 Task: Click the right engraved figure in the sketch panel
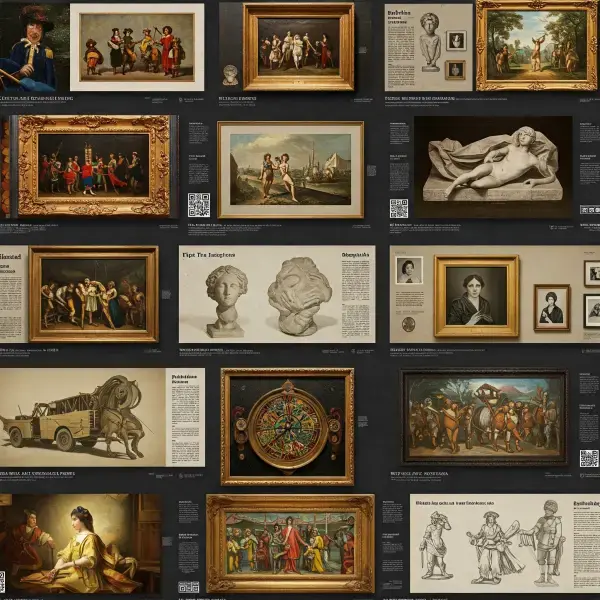click(547, 543)
